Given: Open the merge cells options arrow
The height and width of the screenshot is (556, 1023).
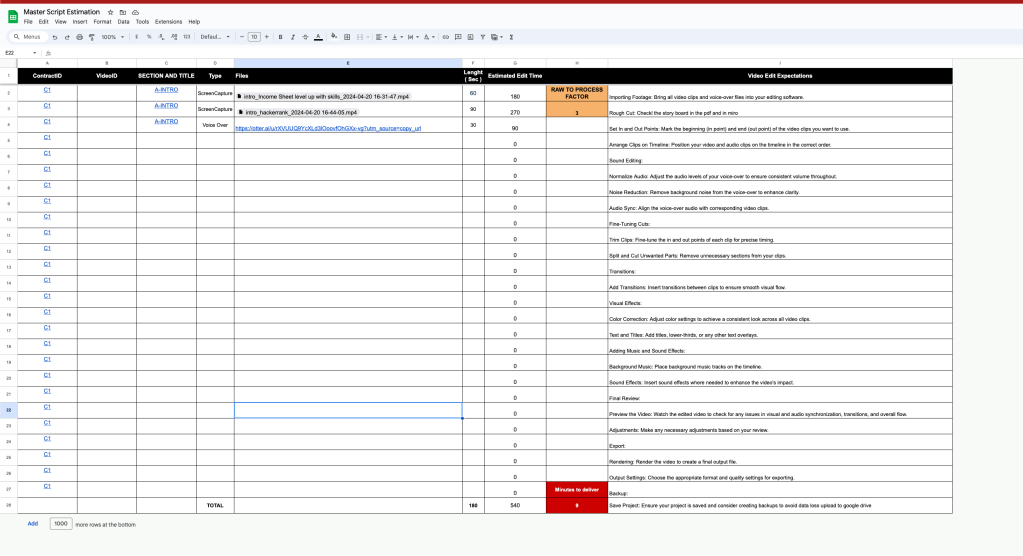Looking at the screenshot, I should tap(368, 37).
